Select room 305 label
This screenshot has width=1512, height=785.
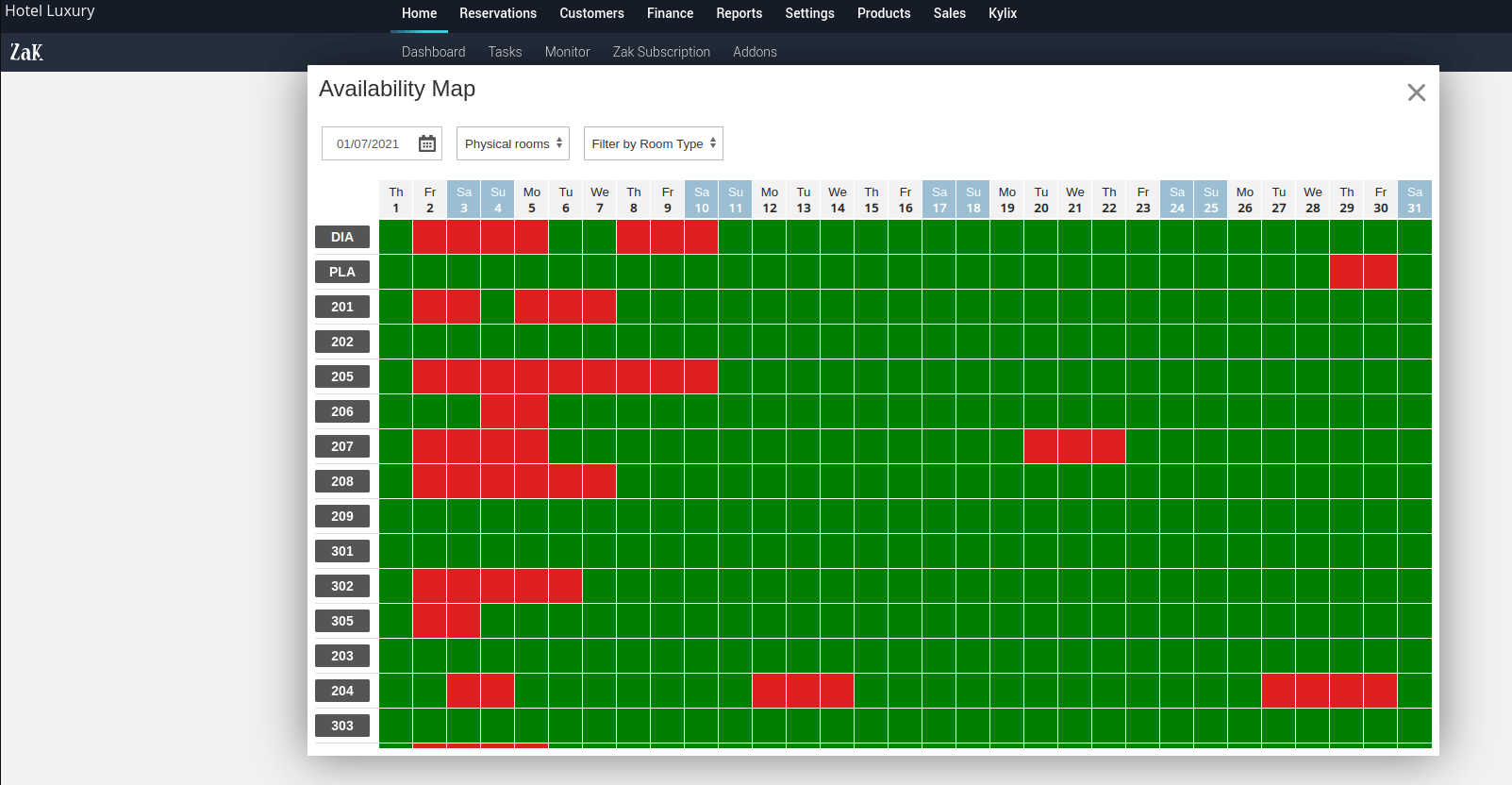click(342, 621)
